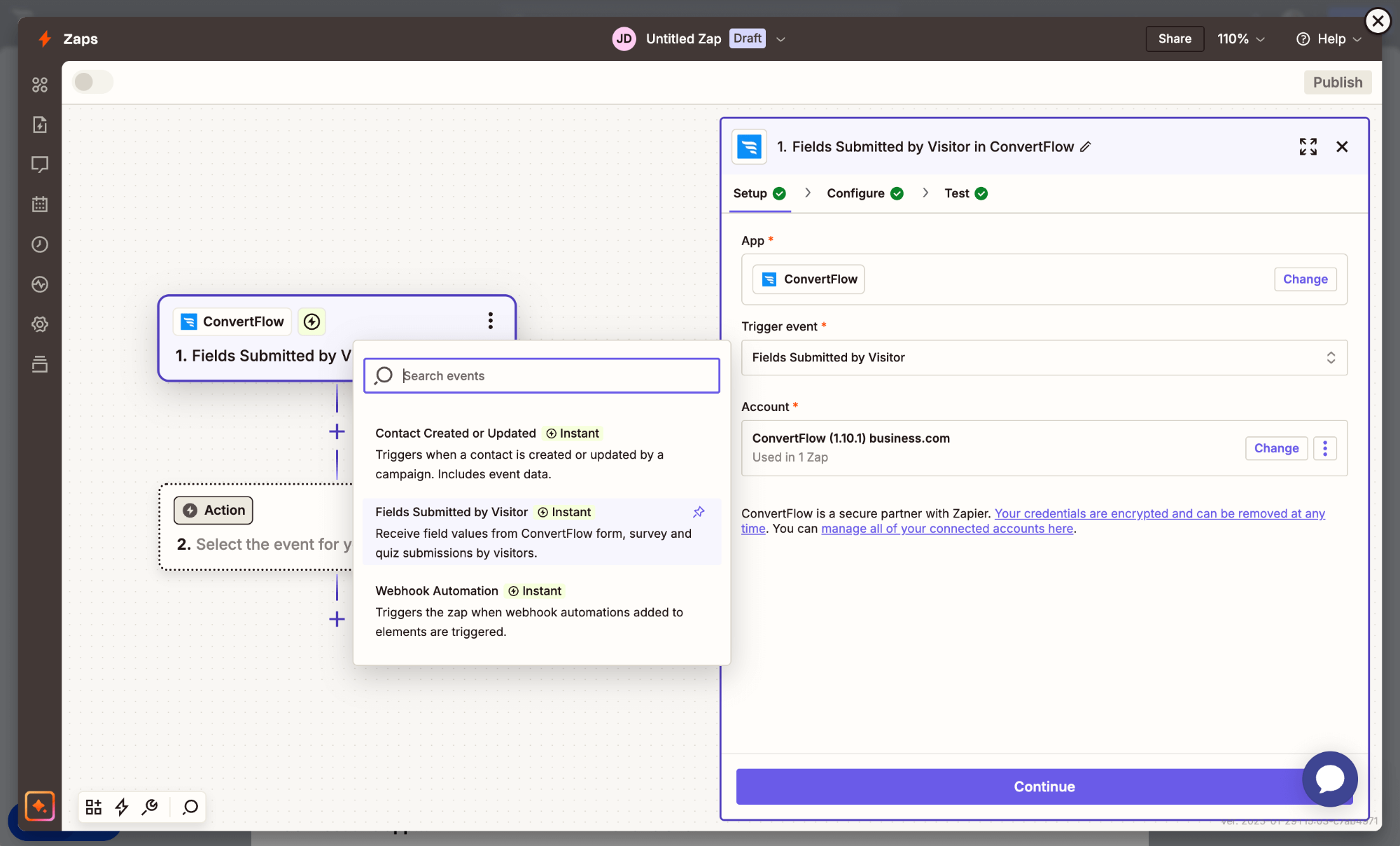The image size is (1400, 846).
Task: Open the Untitled Zap name dropdown chevron
Action: click(x=780, y=39)
